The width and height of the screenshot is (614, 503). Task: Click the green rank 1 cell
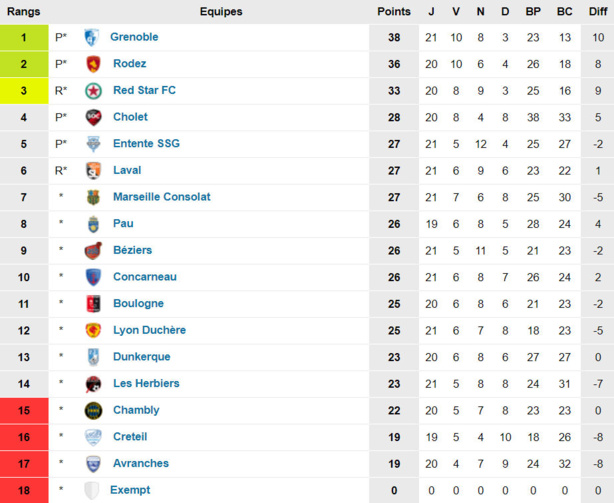(24, 37)
